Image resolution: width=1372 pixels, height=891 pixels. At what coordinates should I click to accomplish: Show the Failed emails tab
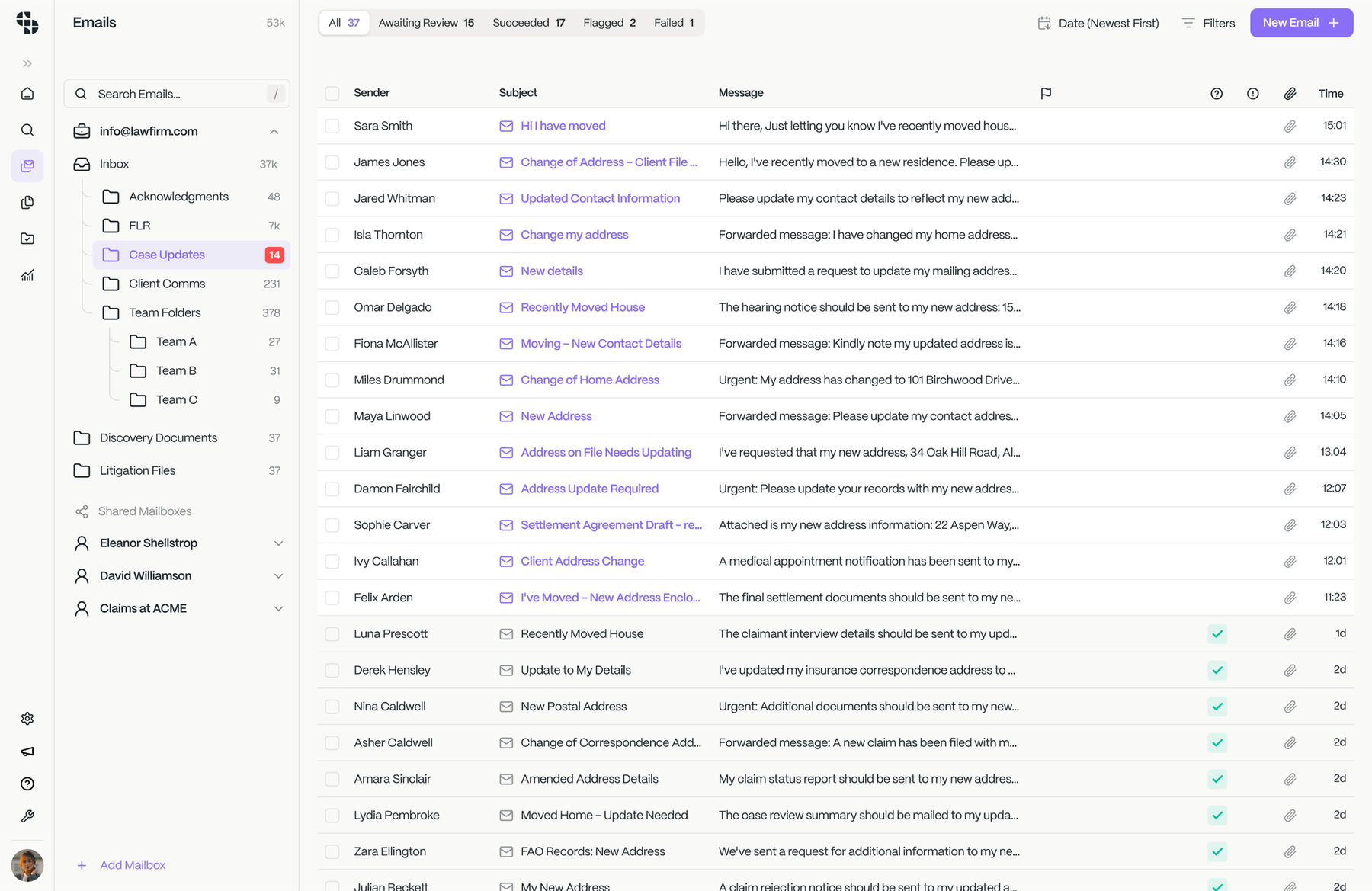click(674, 23)
